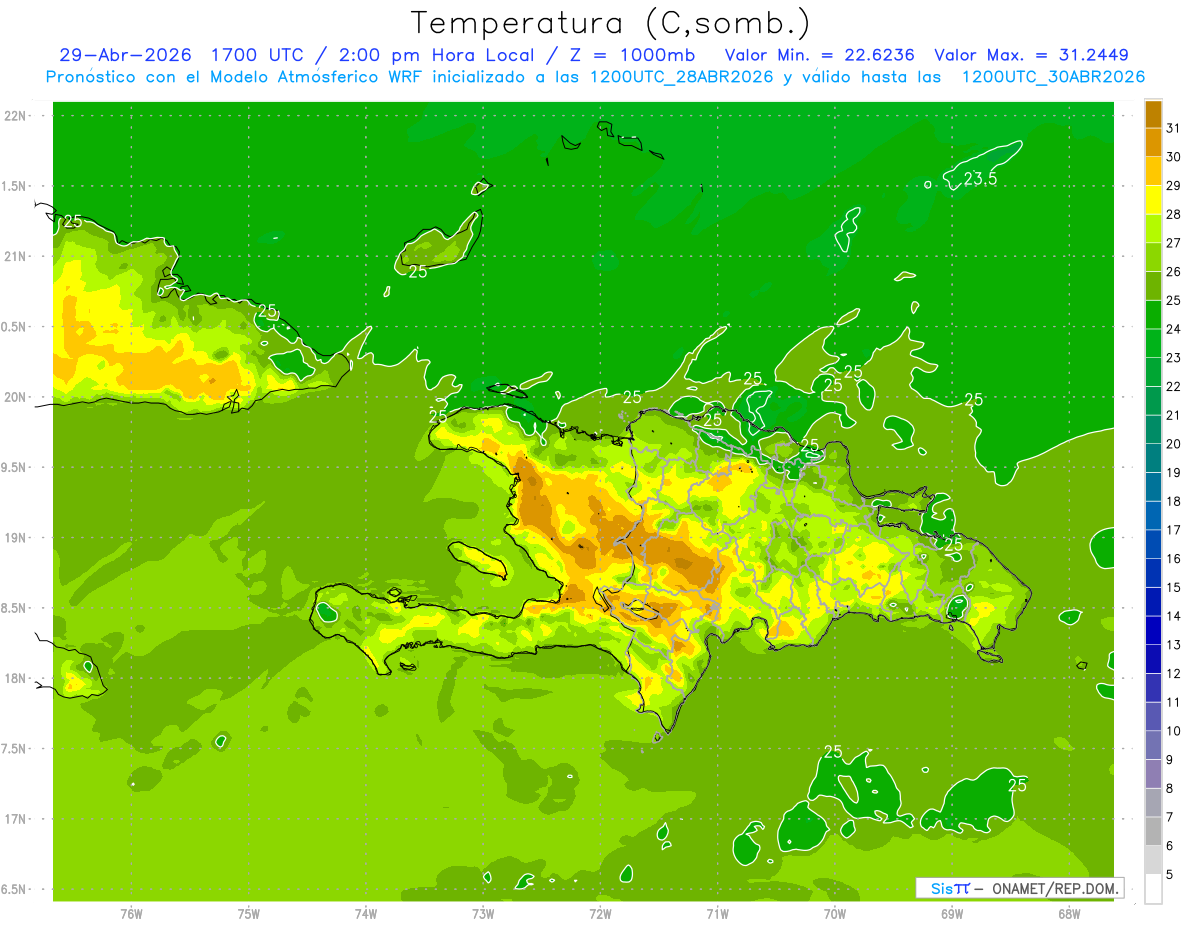Click the 22N latitude axis label
Screen dimensions: 1200x927
17,115
